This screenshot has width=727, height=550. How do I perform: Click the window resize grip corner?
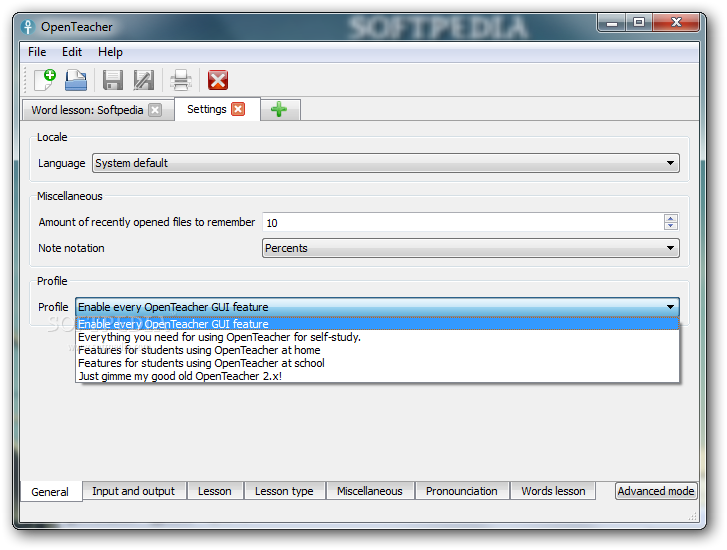pyautogui.click(x=693, y=516)
